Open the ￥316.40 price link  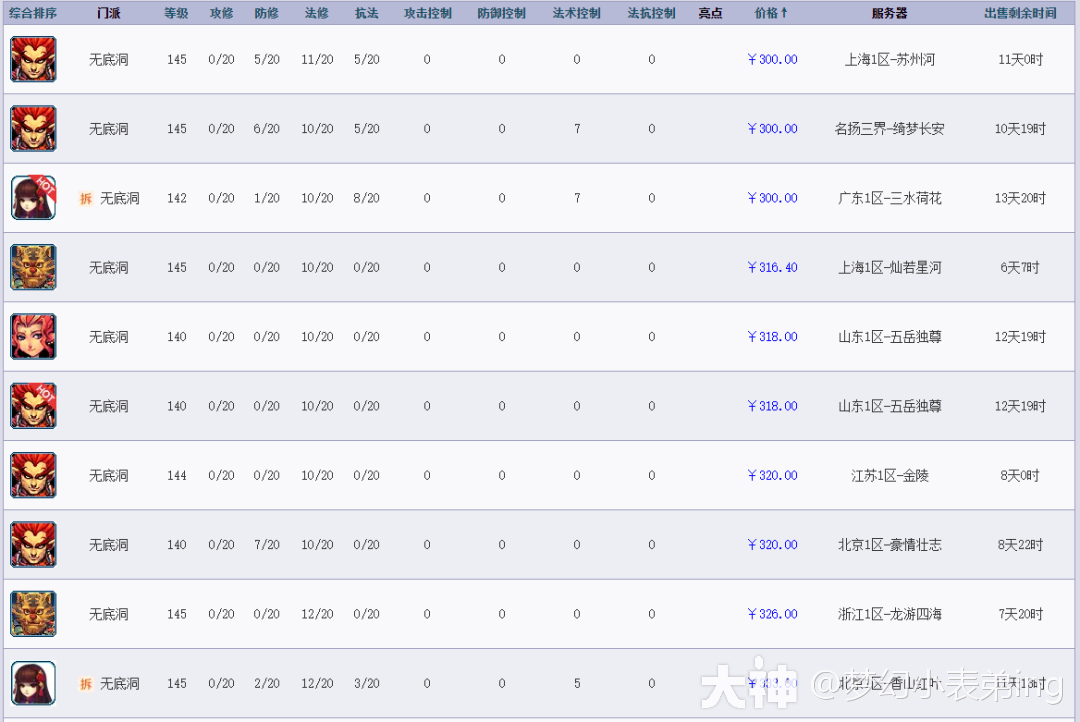(x=772, y=268)
